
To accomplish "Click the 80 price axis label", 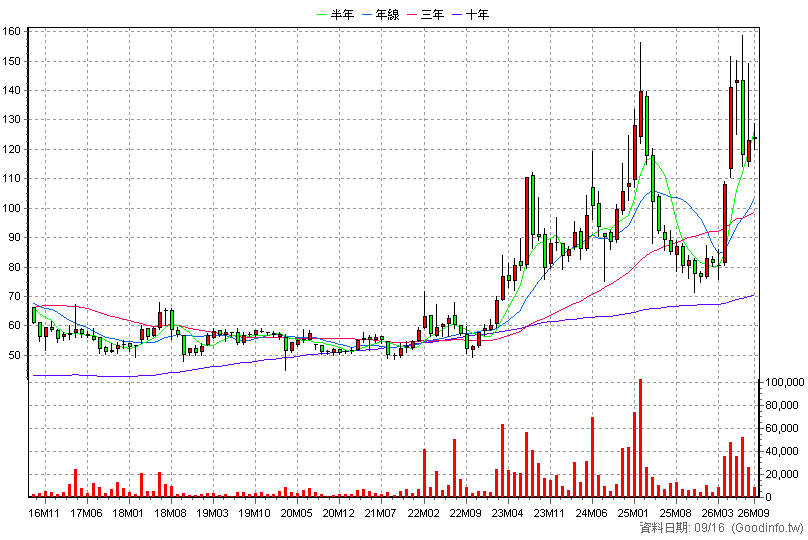I will (x=14, y=267).
